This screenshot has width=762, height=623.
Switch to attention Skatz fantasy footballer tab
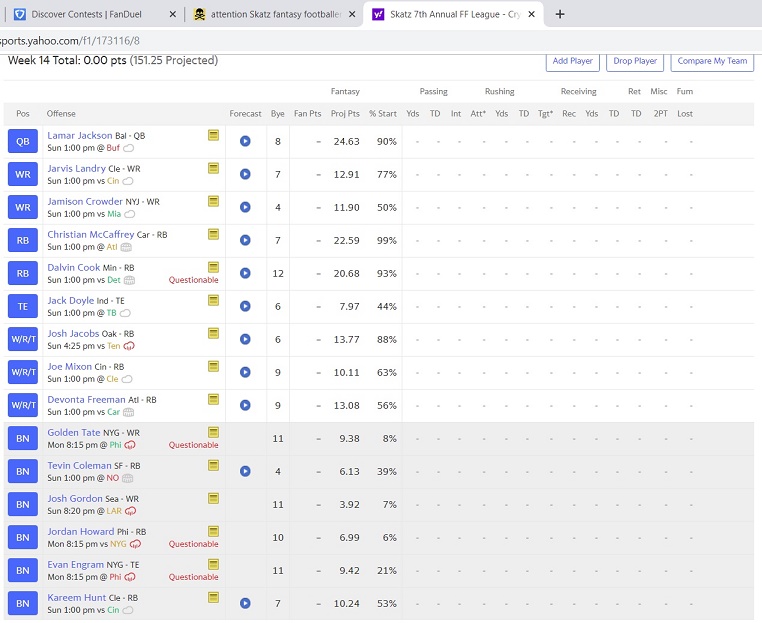tap(276, 15)
